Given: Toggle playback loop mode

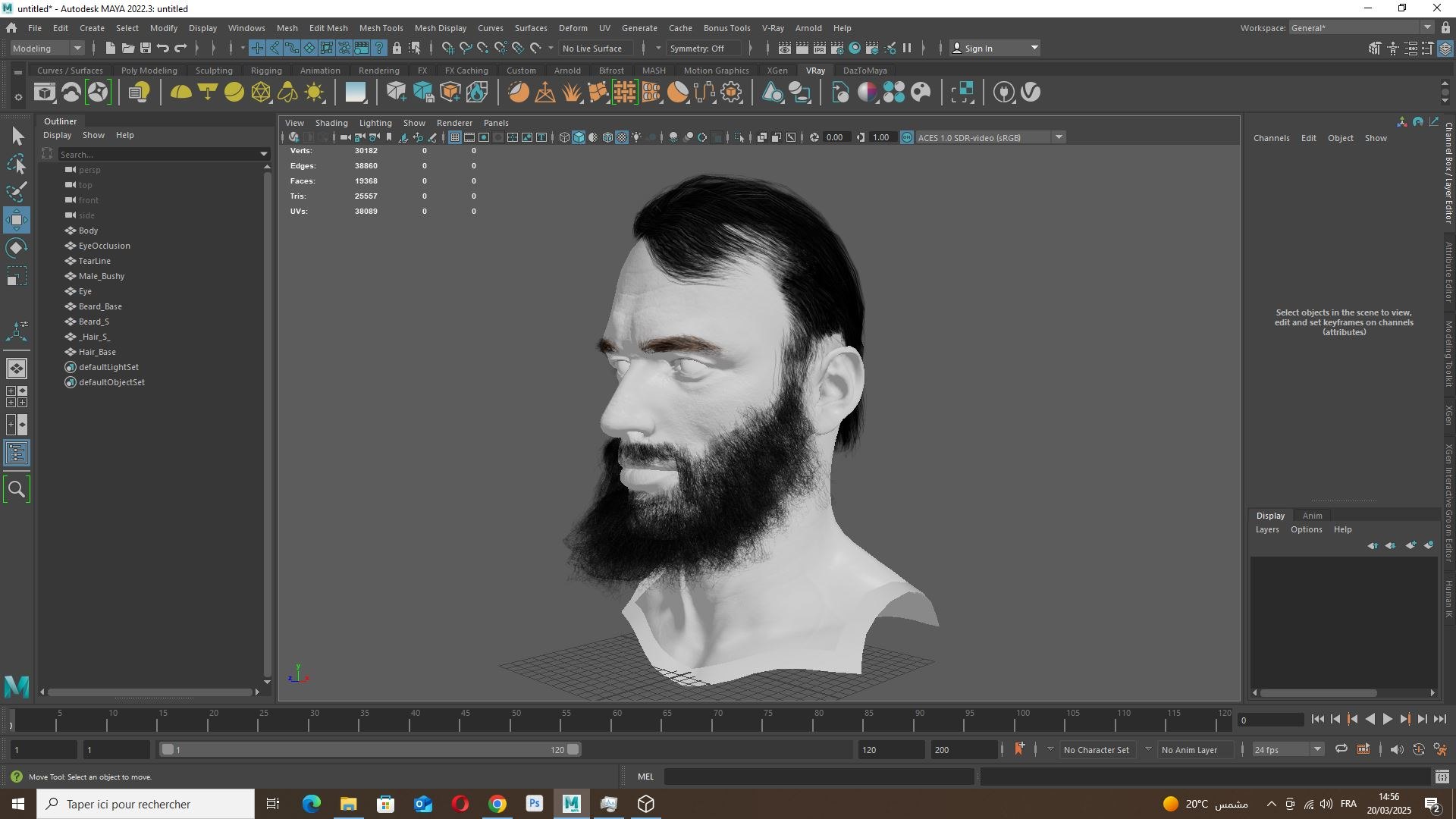Looking at the screenshot, I should (x=1341, y=749).
